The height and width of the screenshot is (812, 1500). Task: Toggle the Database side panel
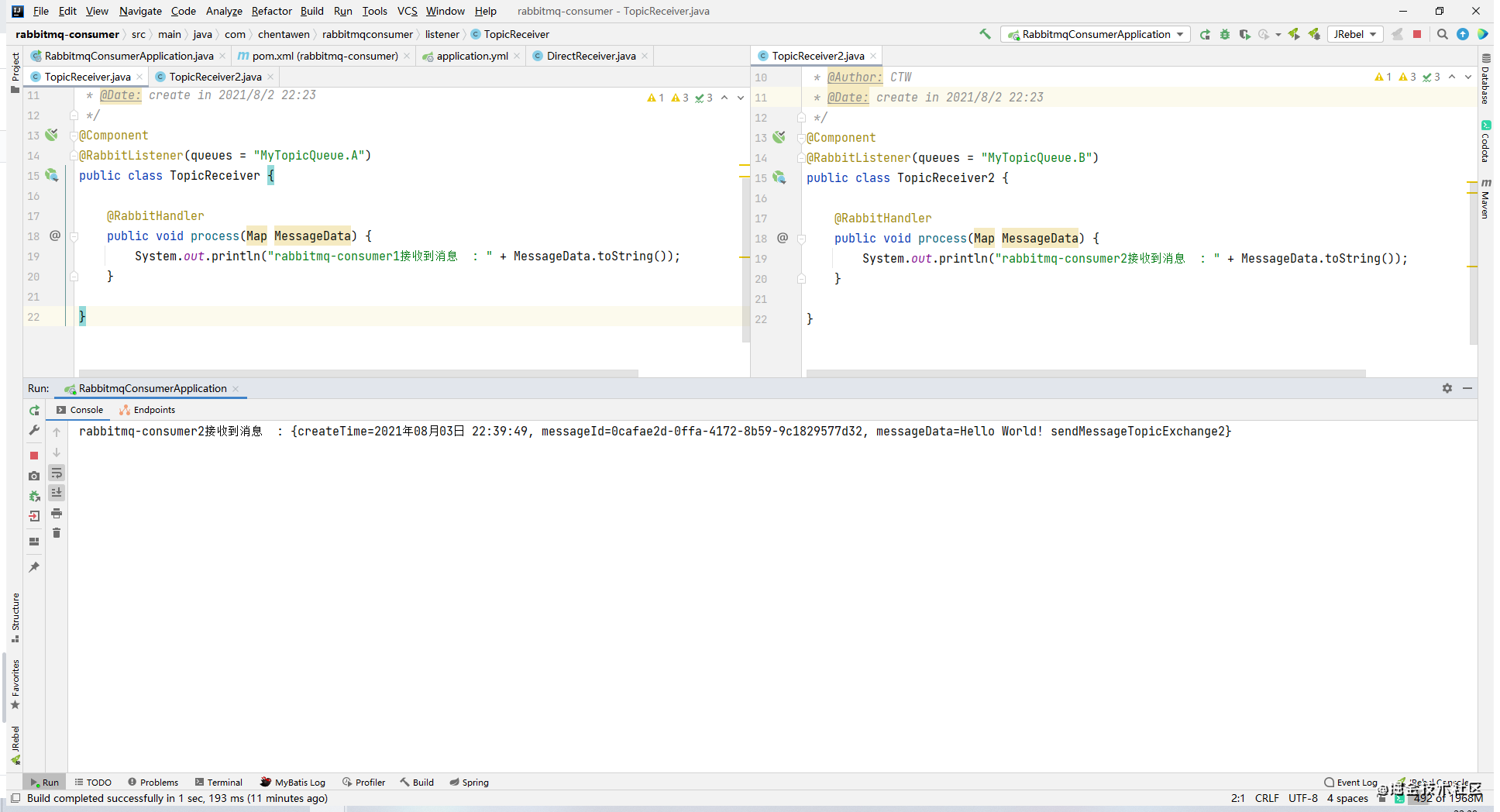point(1485,79)
